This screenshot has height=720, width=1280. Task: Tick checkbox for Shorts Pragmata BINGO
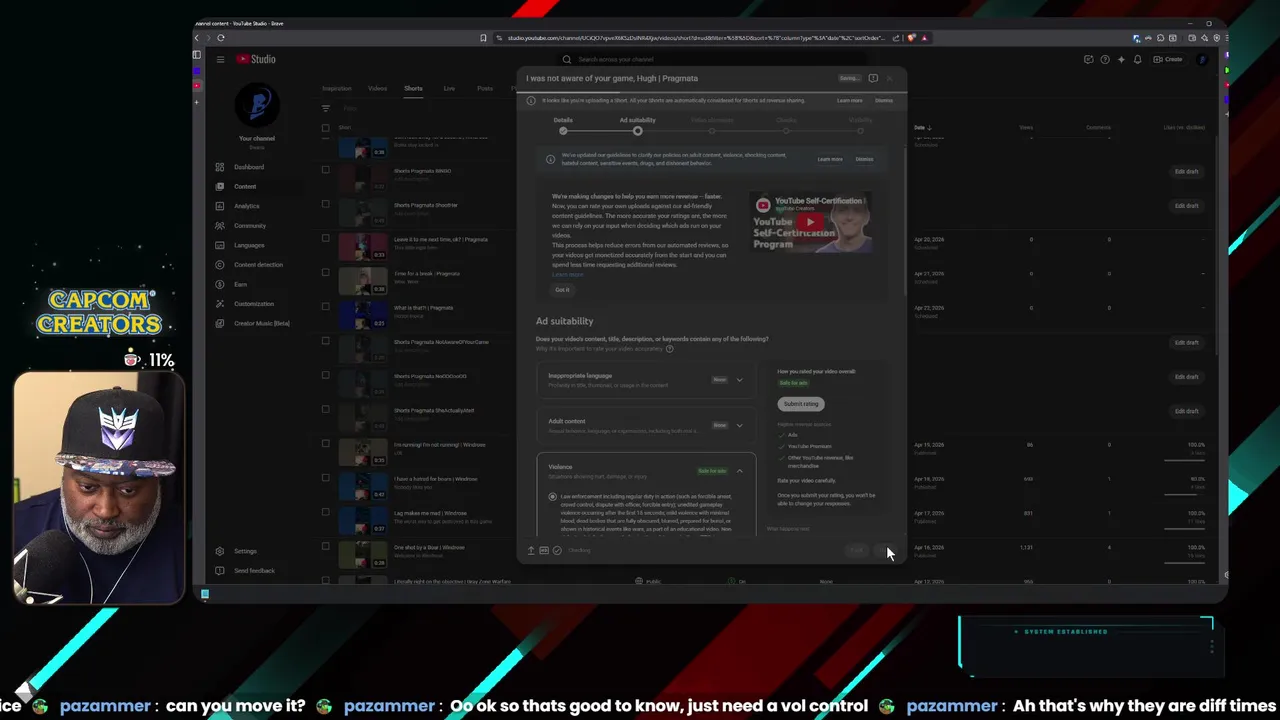tap(325, 170)
